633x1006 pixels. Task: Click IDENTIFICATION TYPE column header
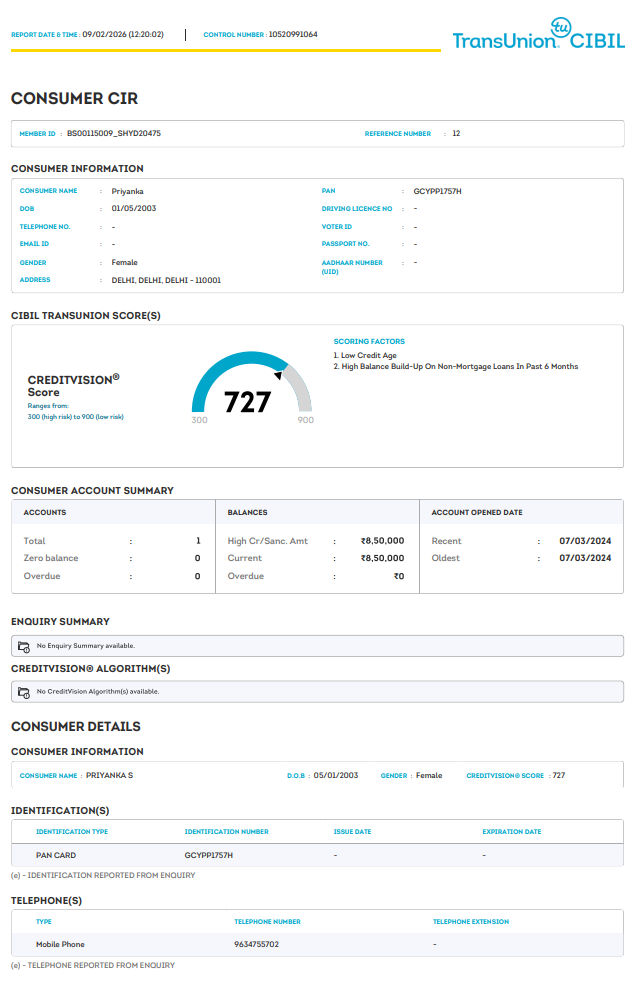coord(72,831)
